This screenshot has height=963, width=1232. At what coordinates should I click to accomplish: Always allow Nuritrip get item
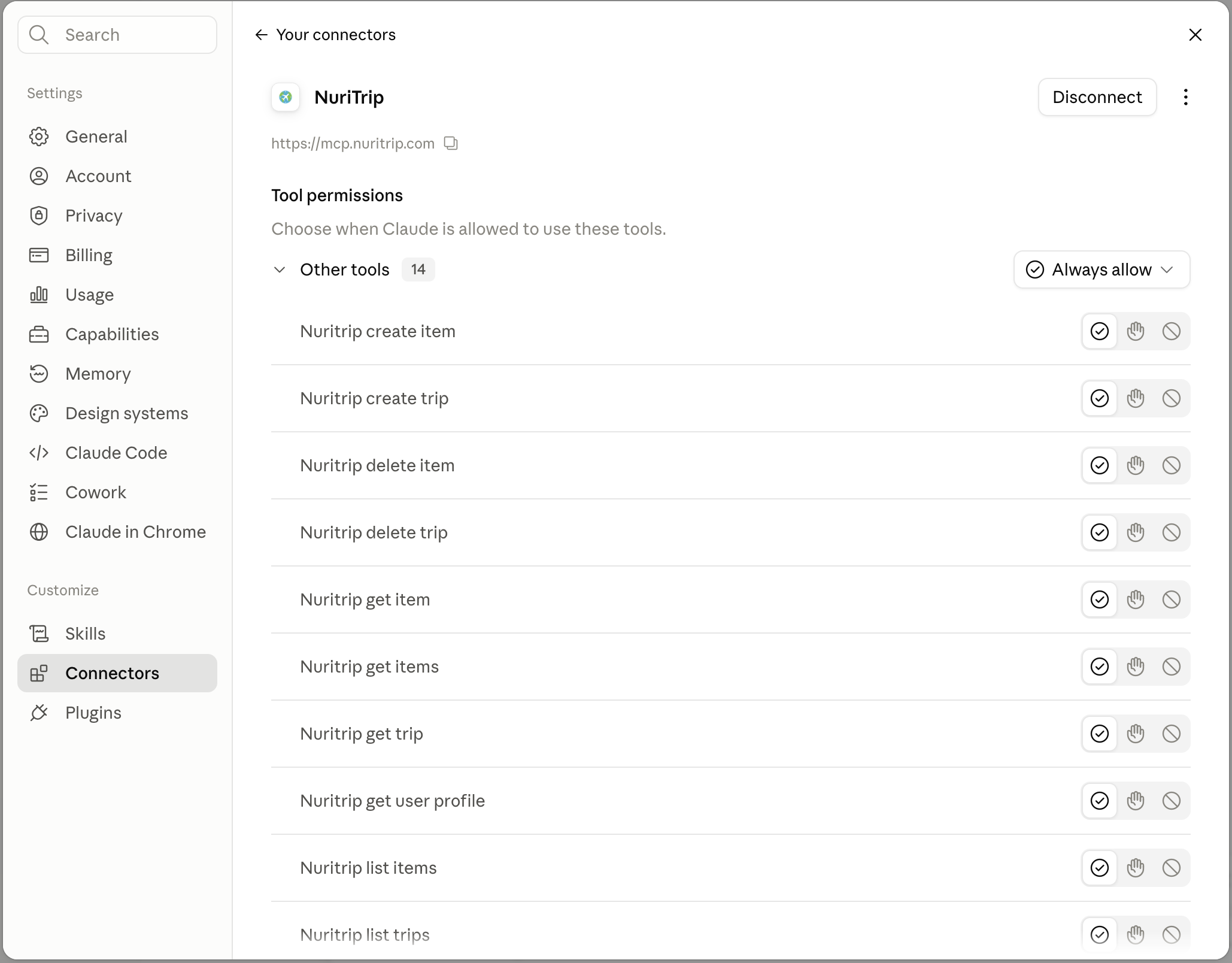(x=1099, y=599)
